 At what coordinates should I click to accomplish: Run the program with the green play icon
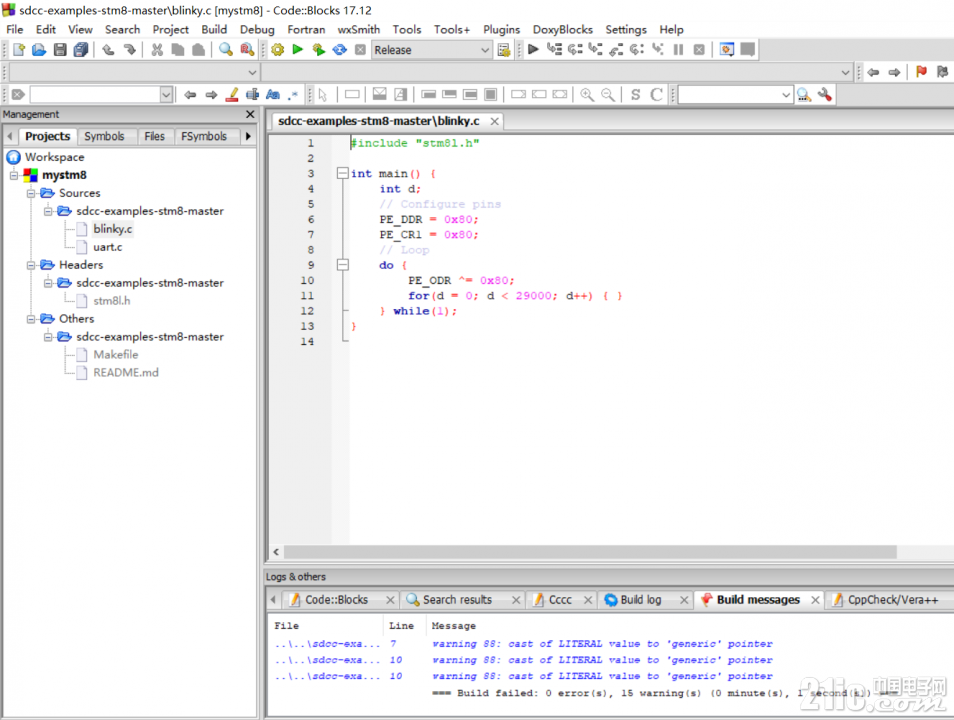[x=298, y=49]
